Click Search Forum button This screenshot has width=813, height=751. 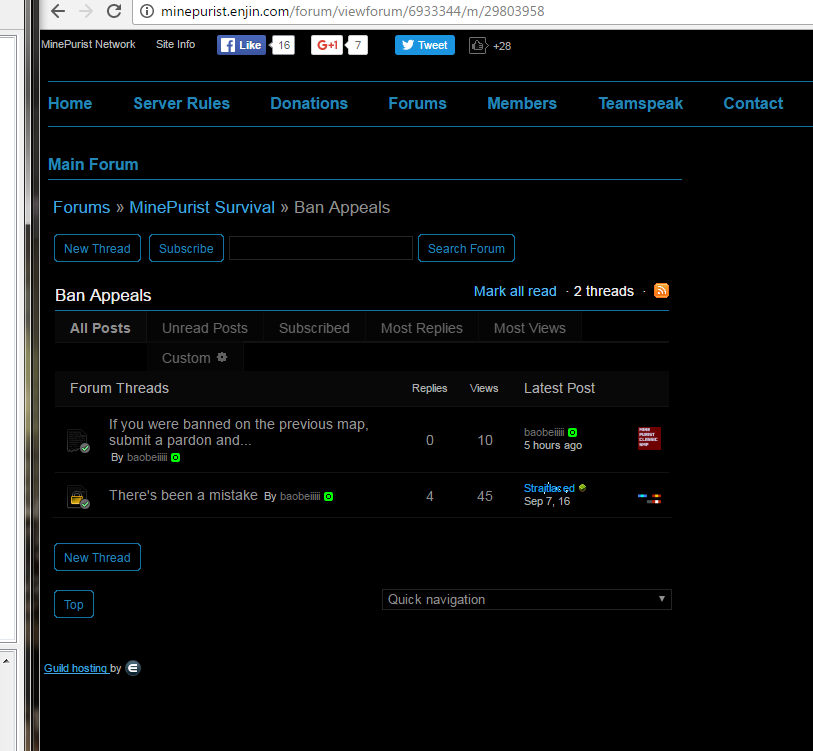[466, 248]
